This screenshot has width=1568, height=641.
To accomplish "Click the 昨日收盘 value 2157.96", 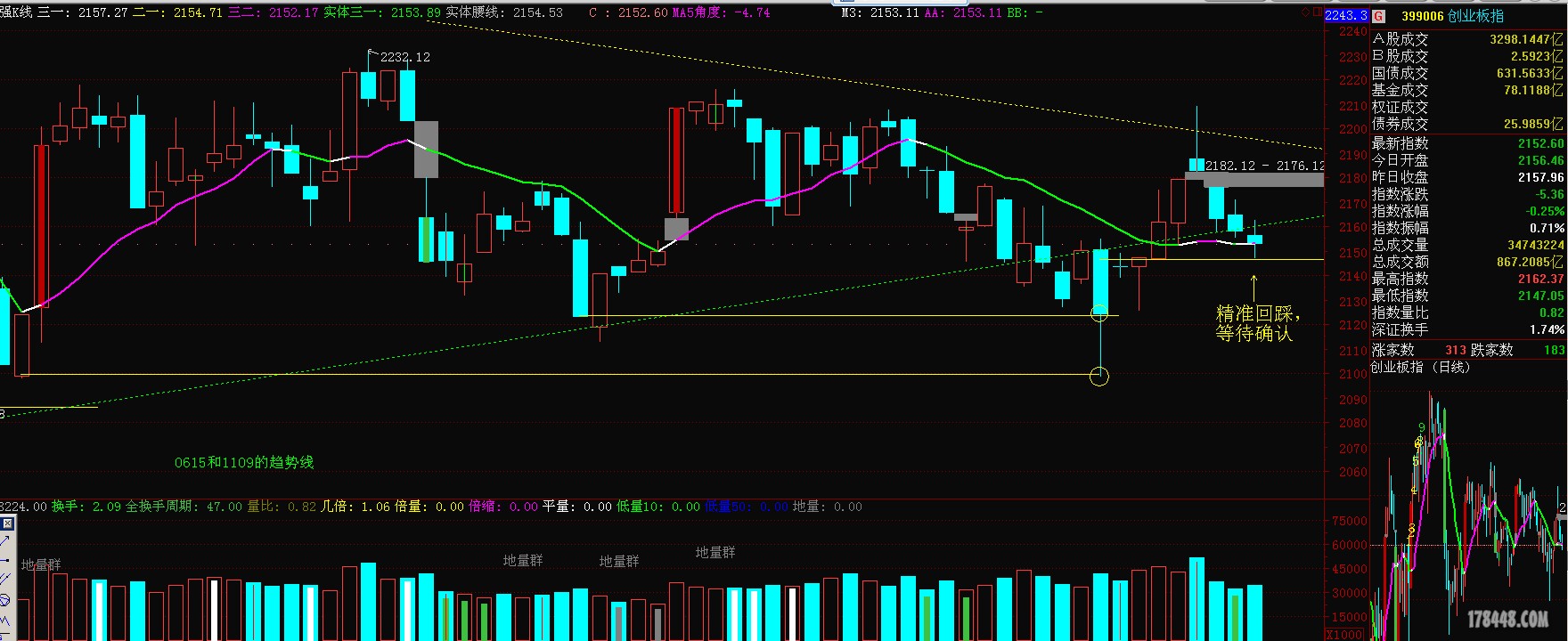I will pos(1540,177).
